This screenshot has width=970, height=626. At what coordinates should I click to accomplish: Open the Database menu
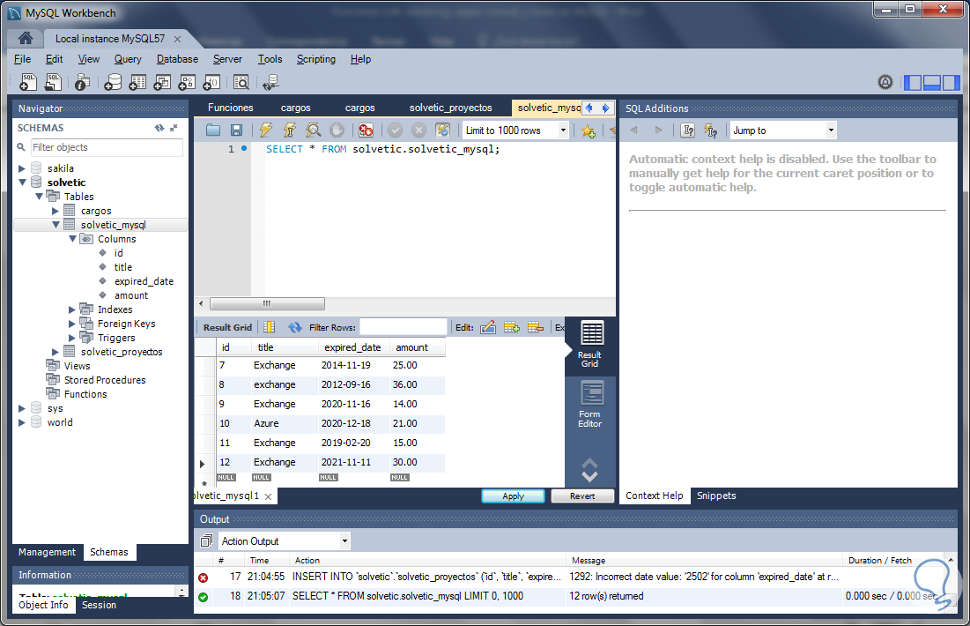pyautogui.click(x=177, y=59)
